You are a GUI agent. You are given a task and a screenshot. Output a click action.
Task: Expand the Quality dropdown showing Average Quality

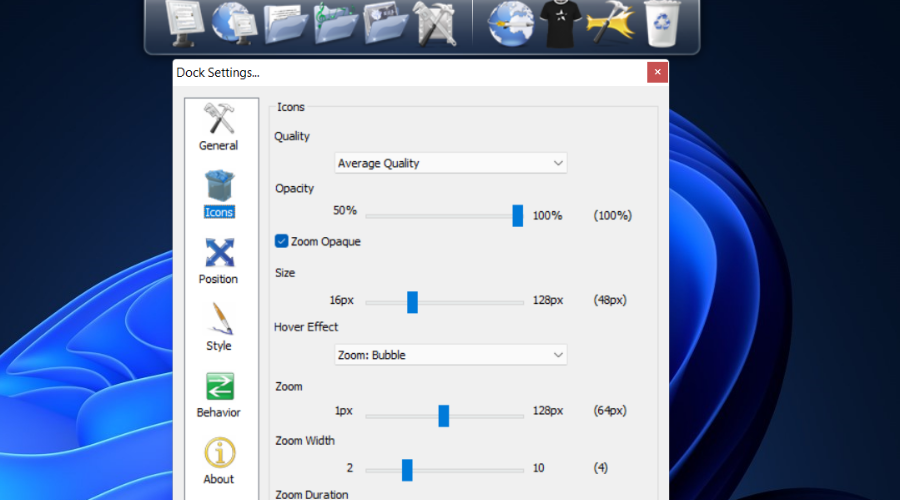pos(451,163)
